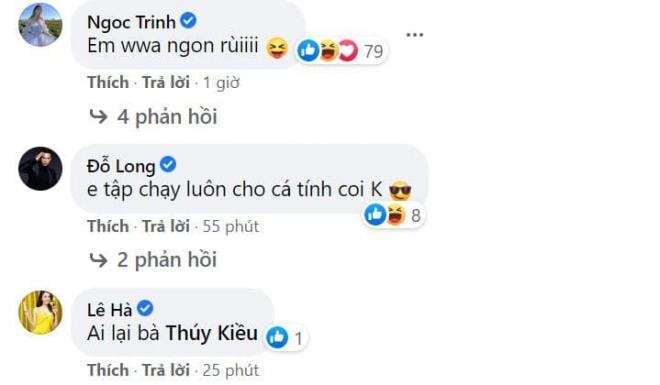Open Ngoc Trinh's profile picture

click(x=40, y=24)
